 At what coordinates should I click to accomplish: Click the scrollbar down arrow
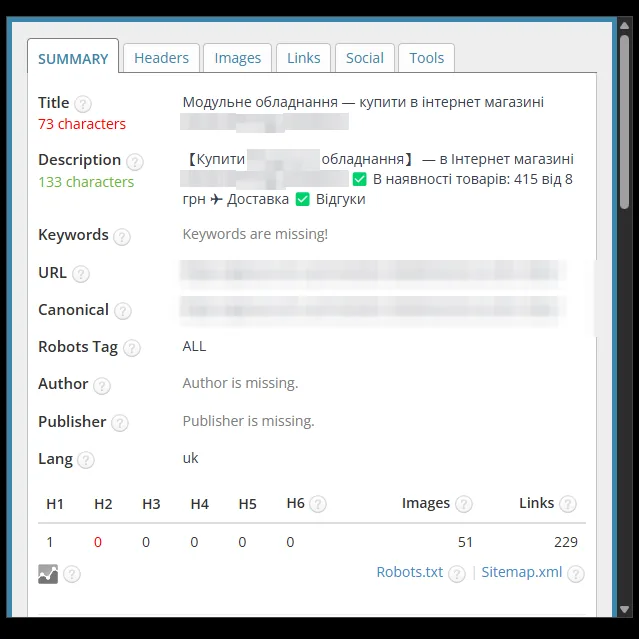point(624,609)
